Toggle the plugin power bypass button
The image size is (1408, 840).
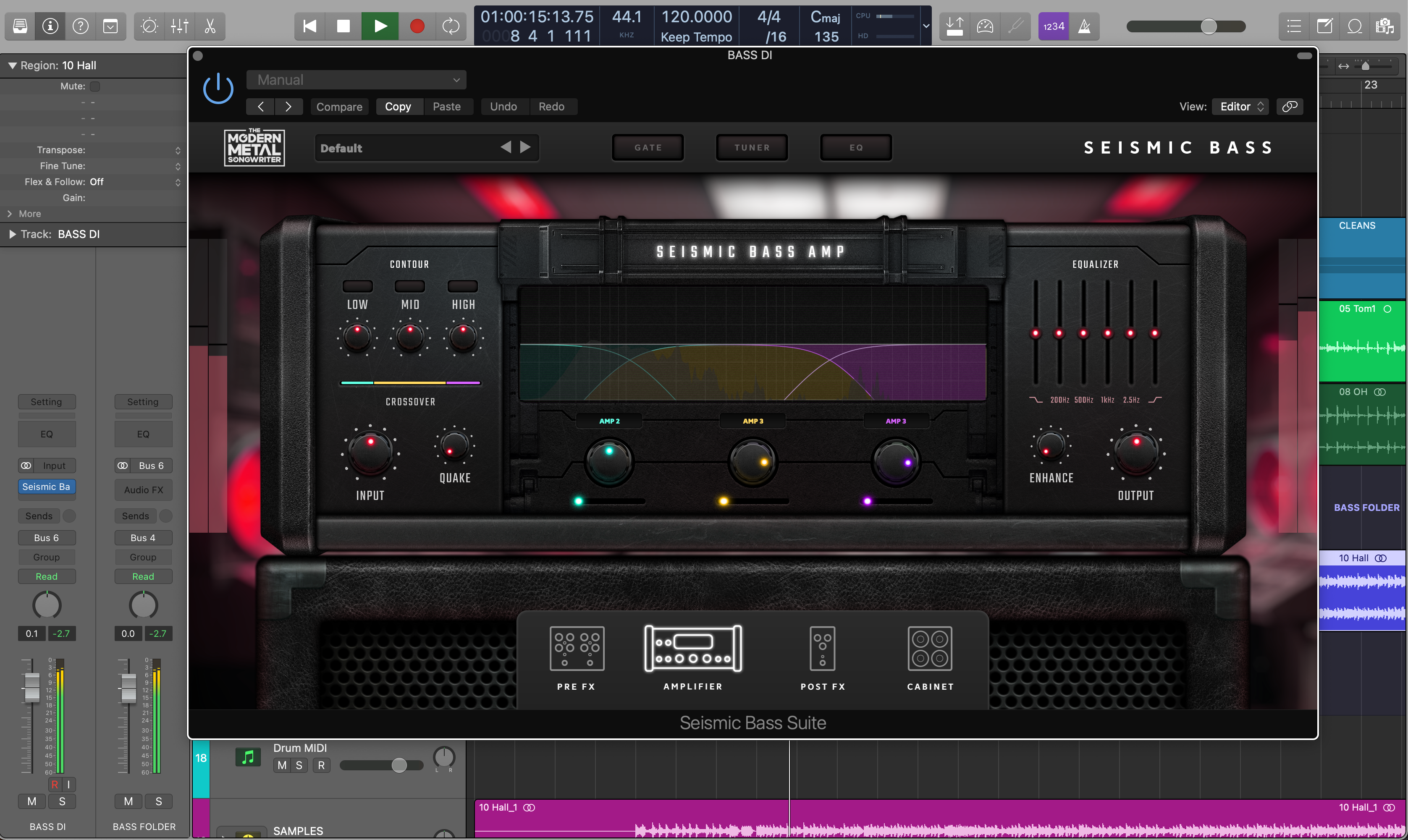pyautogui.click(x=218, y=89)
